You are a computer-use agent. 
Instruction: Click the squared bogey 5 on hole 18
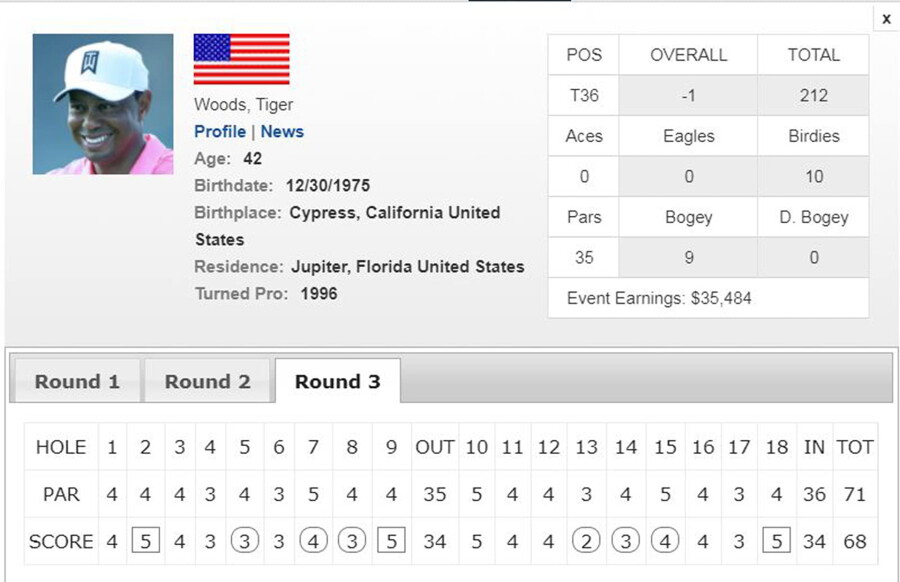777,541
